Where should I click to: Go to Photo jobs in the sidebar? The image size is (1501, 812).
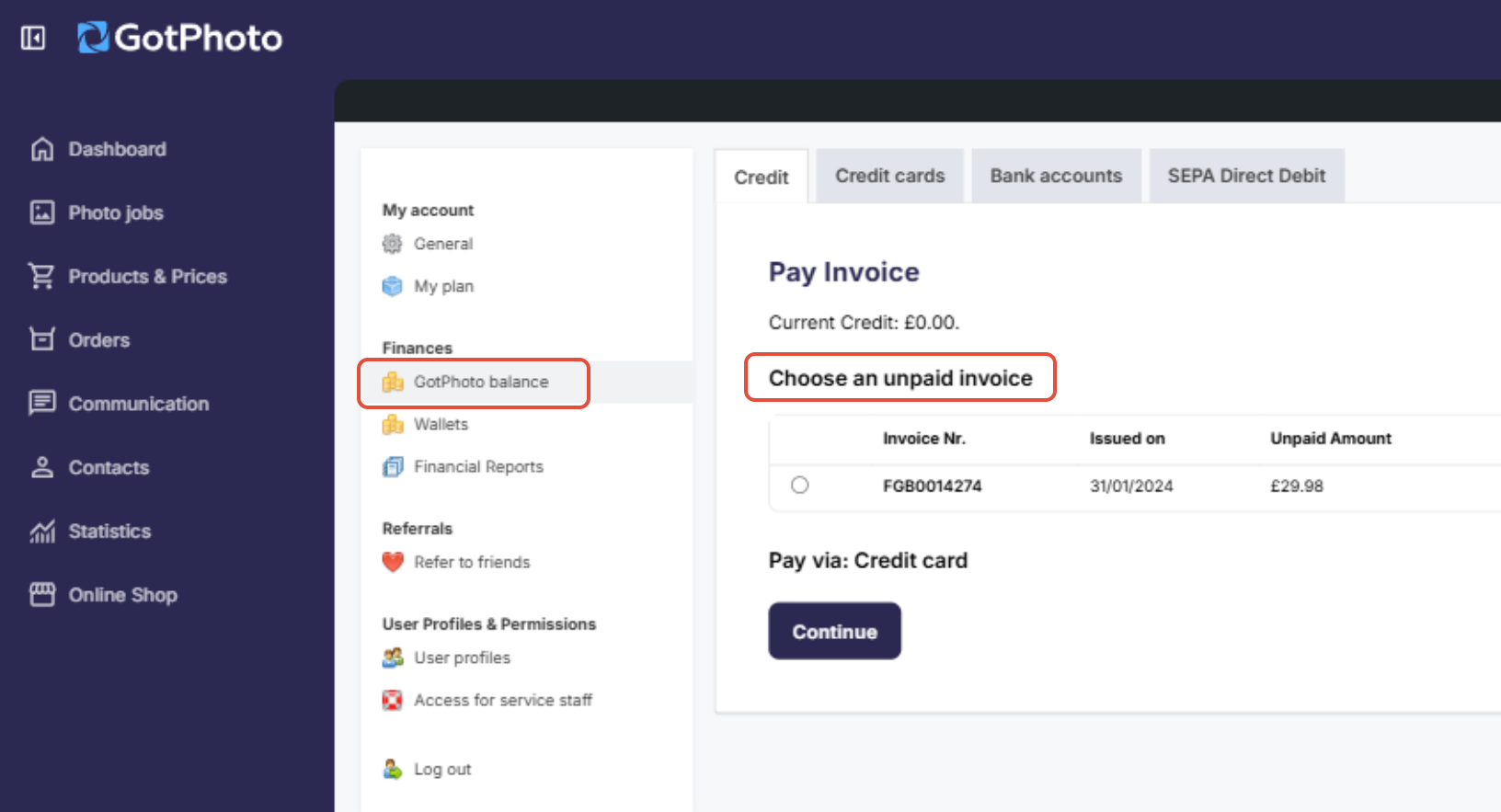pos(116,212)
